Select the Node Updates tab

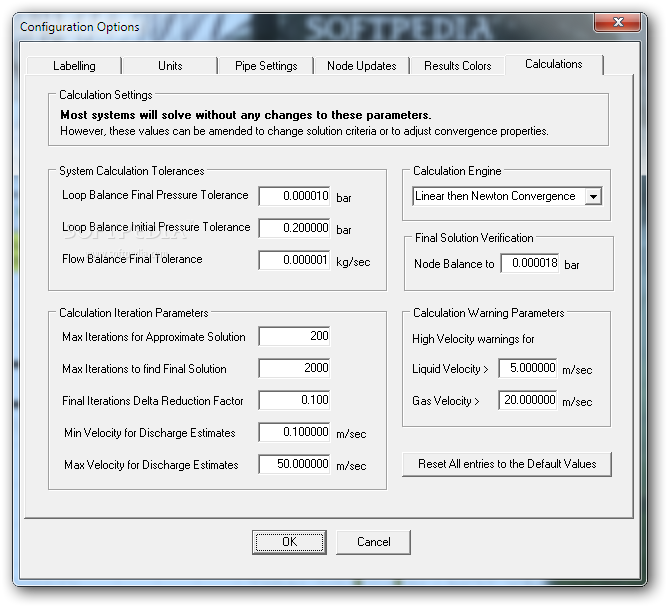point(361,66)
